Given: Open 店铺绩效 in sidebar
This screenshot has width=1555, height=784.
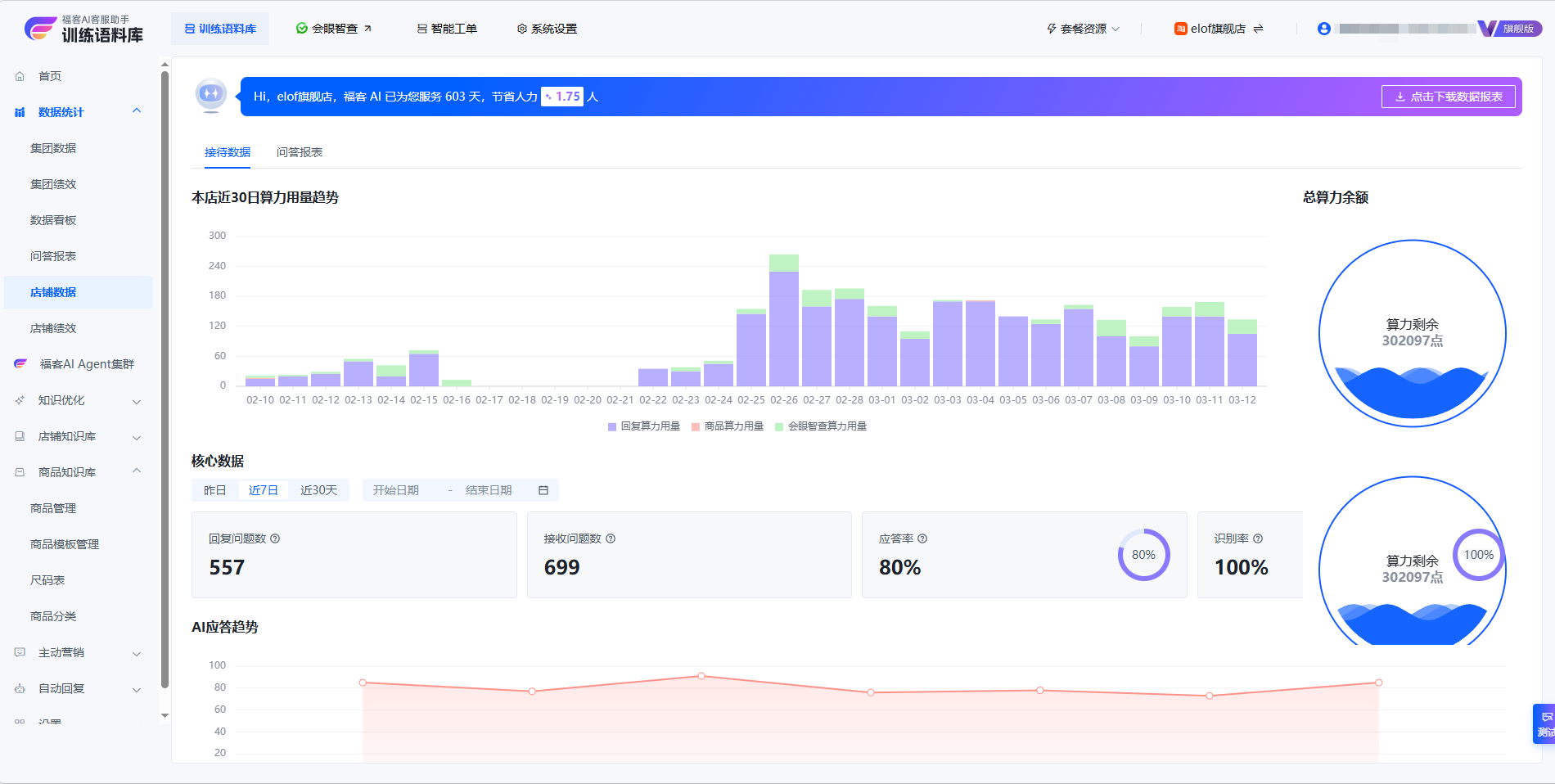Looking at the screenshot, I should coord(53,328).
